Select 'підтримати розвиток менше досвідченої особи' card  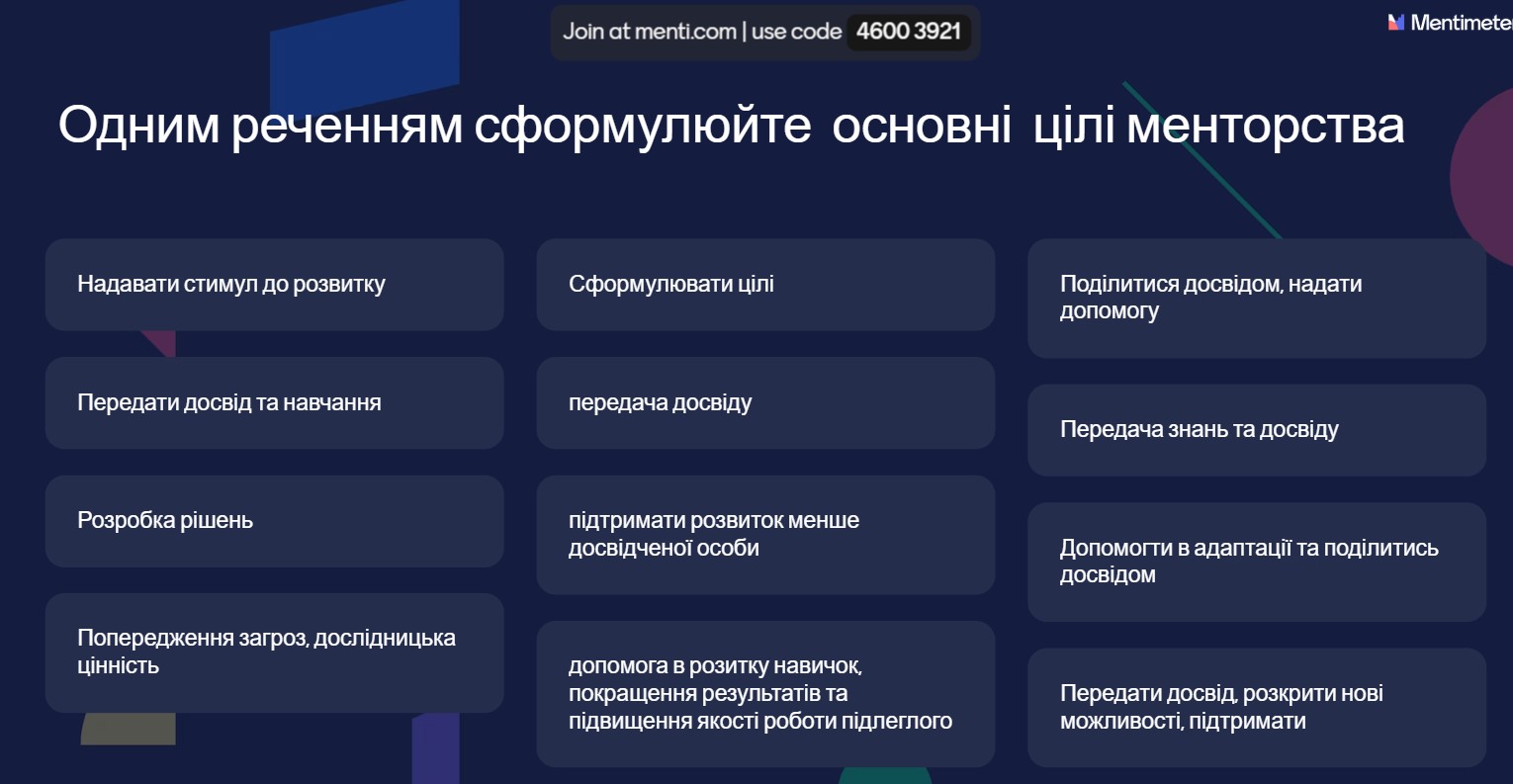pos(764,535)
